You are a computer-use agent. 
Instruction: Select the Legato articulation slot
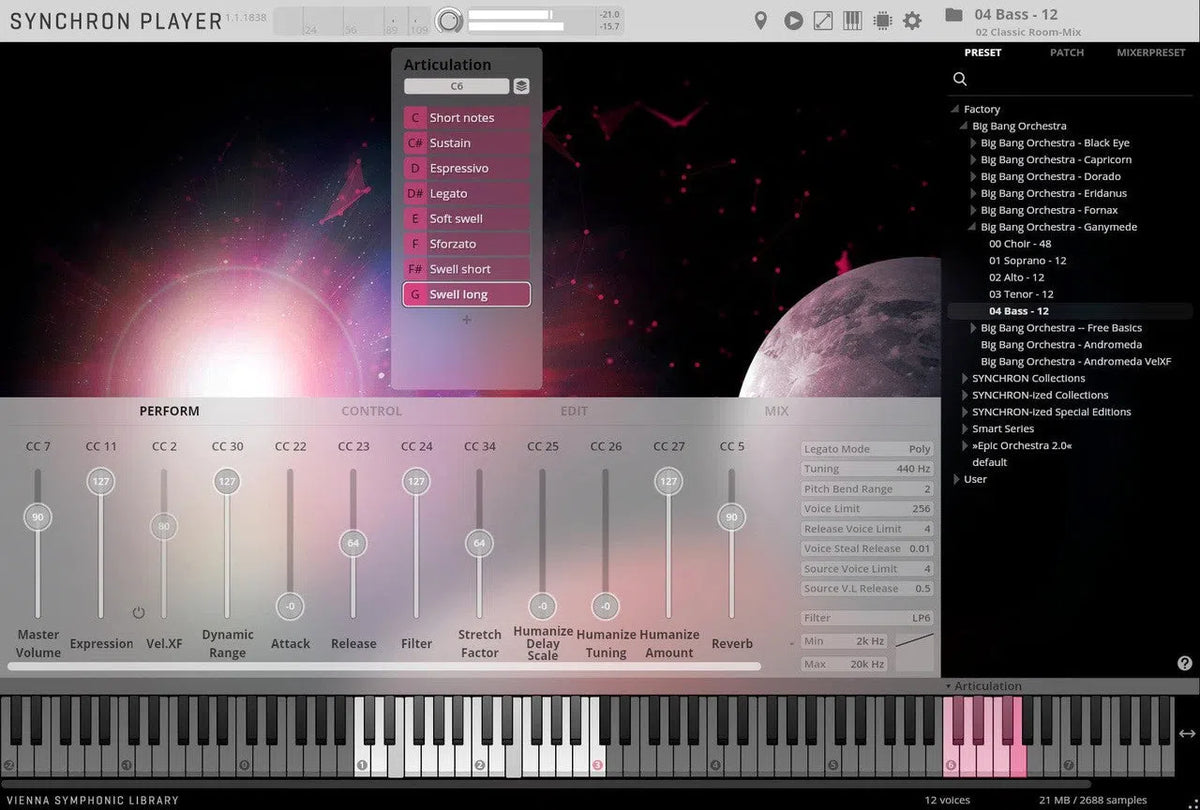466,193
